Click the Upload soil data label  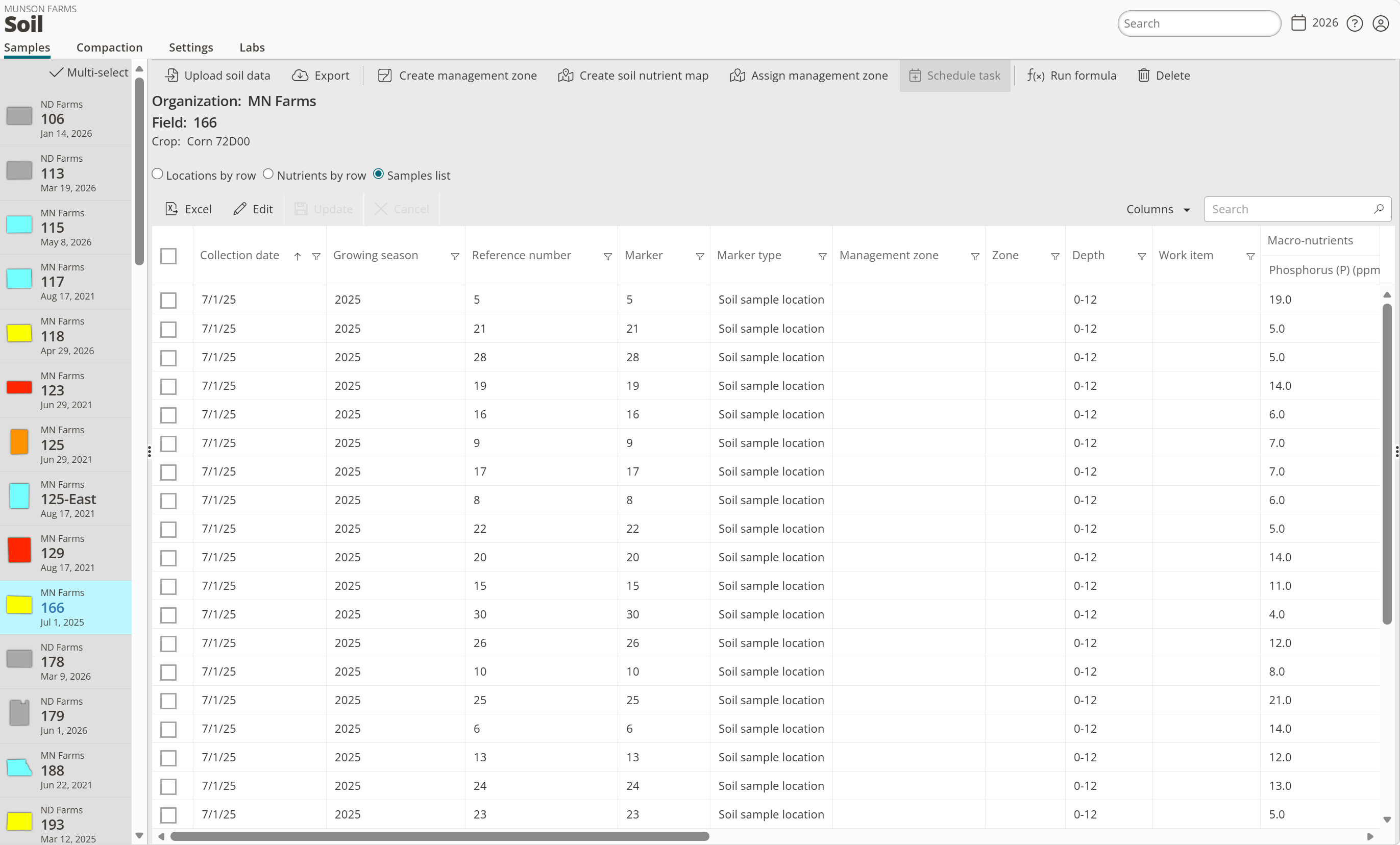[227, 76]
